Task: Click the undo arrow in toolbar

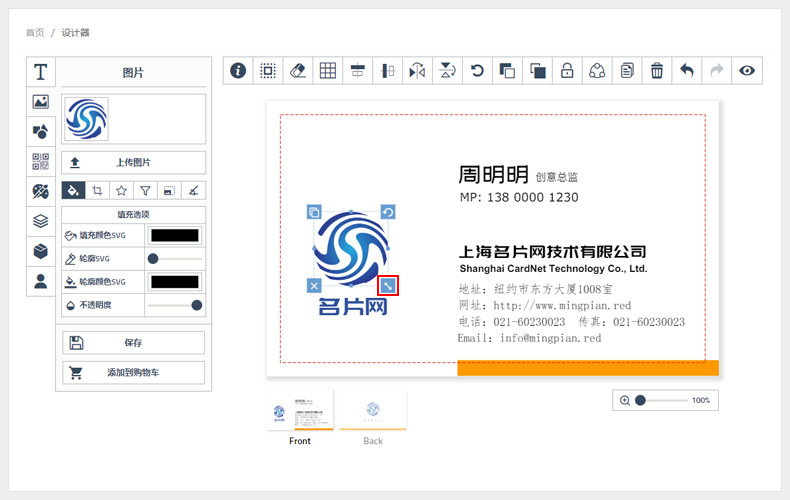Action: [x=687, y=71]
